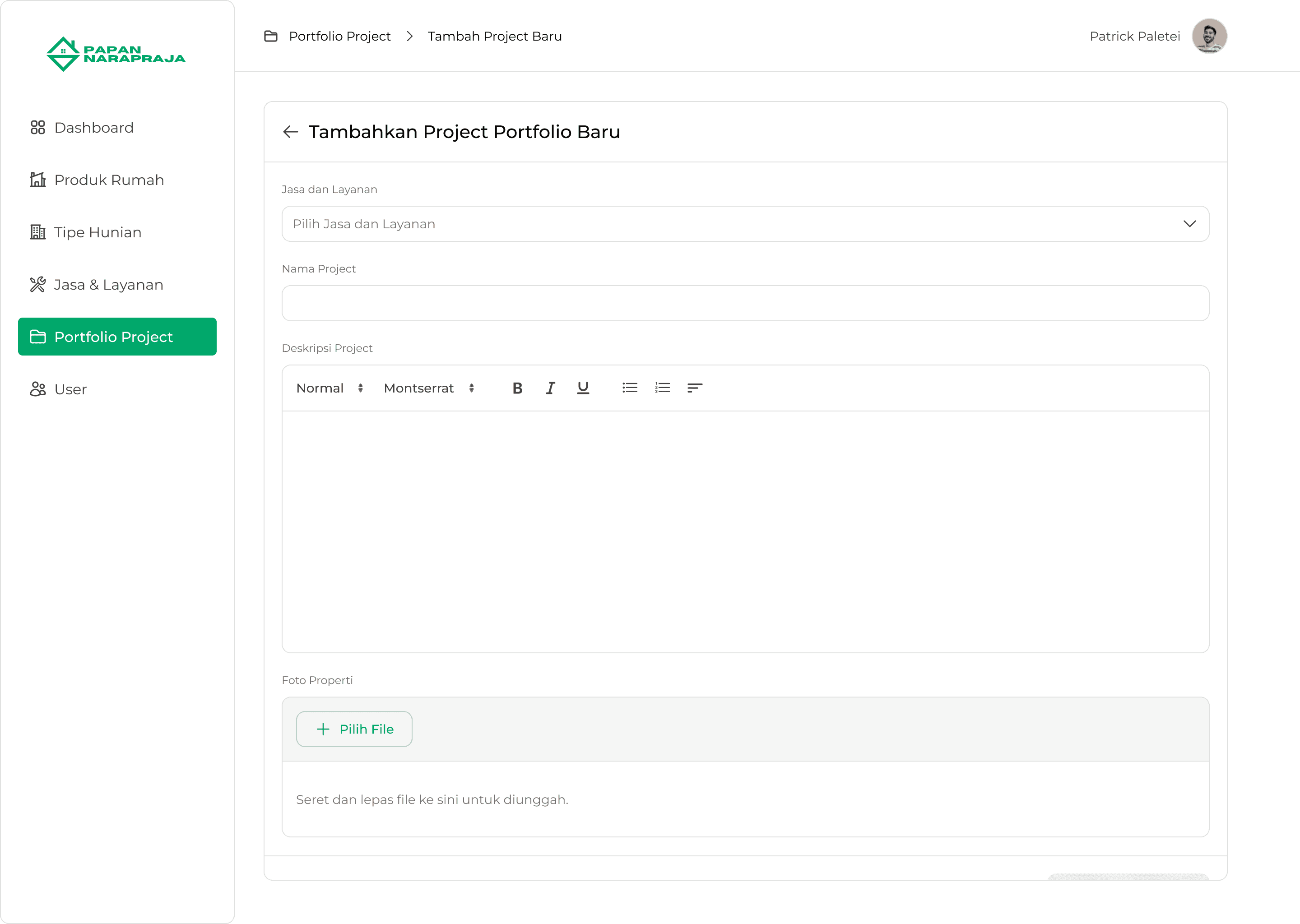Open the Pilih Jasa dan Layanan dropdown
This screenshot has width=1300, height=924.
click(745, 224)
